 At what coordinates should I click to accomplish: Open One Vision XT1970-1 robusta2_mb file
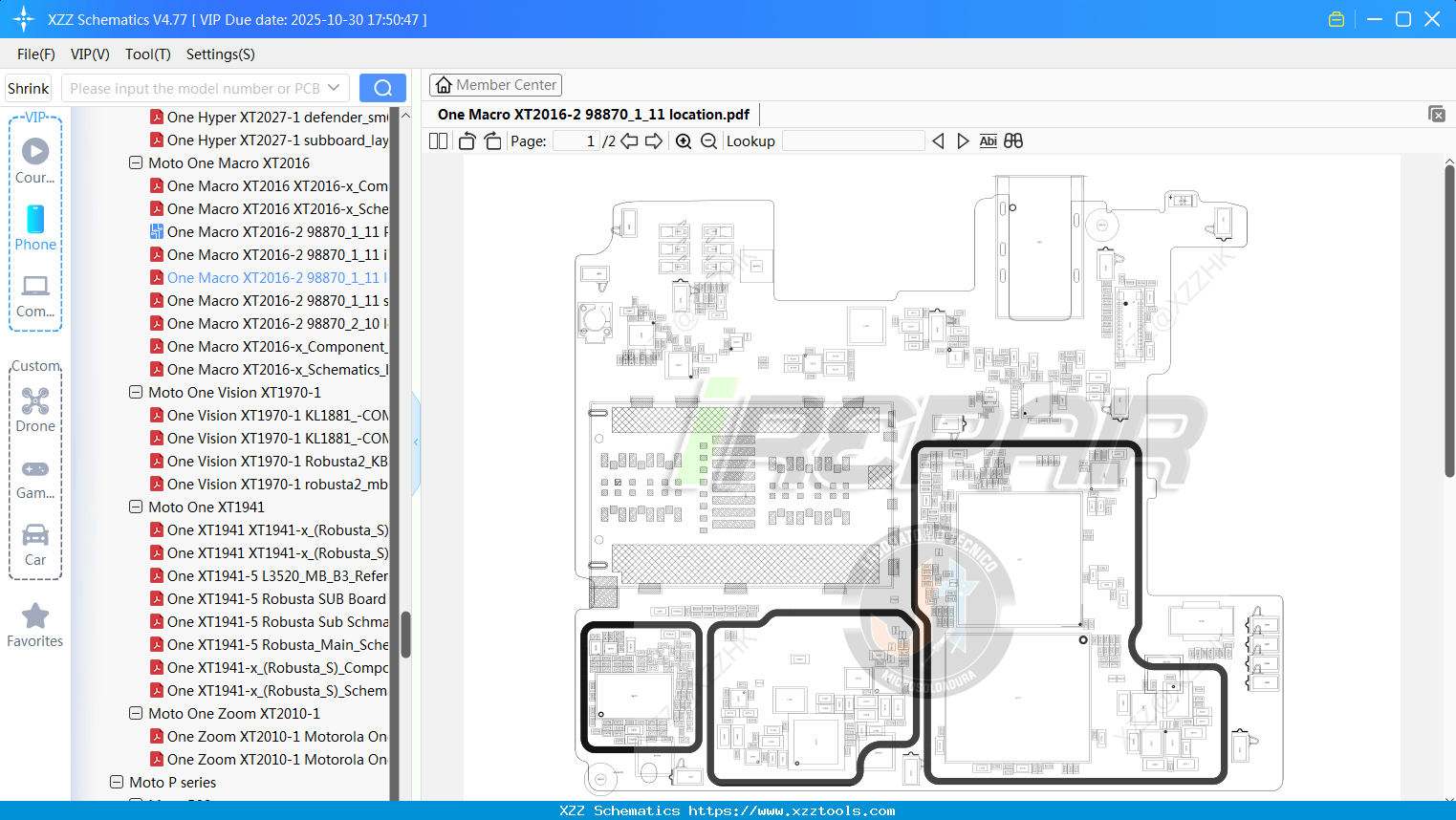click(x=269, y=484)
